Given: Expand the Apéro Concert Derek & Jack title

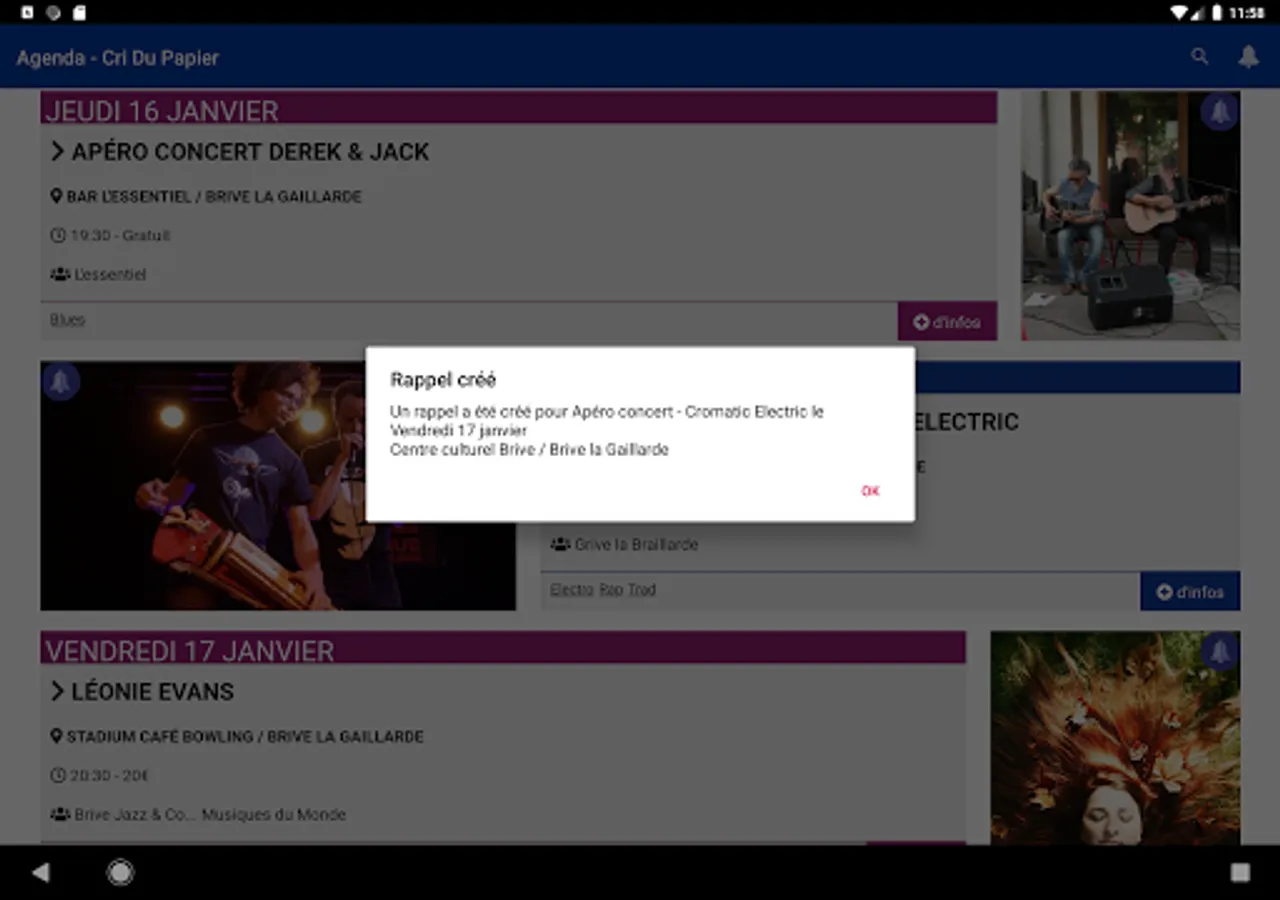Looking at the screenshot, I should 240,152.
